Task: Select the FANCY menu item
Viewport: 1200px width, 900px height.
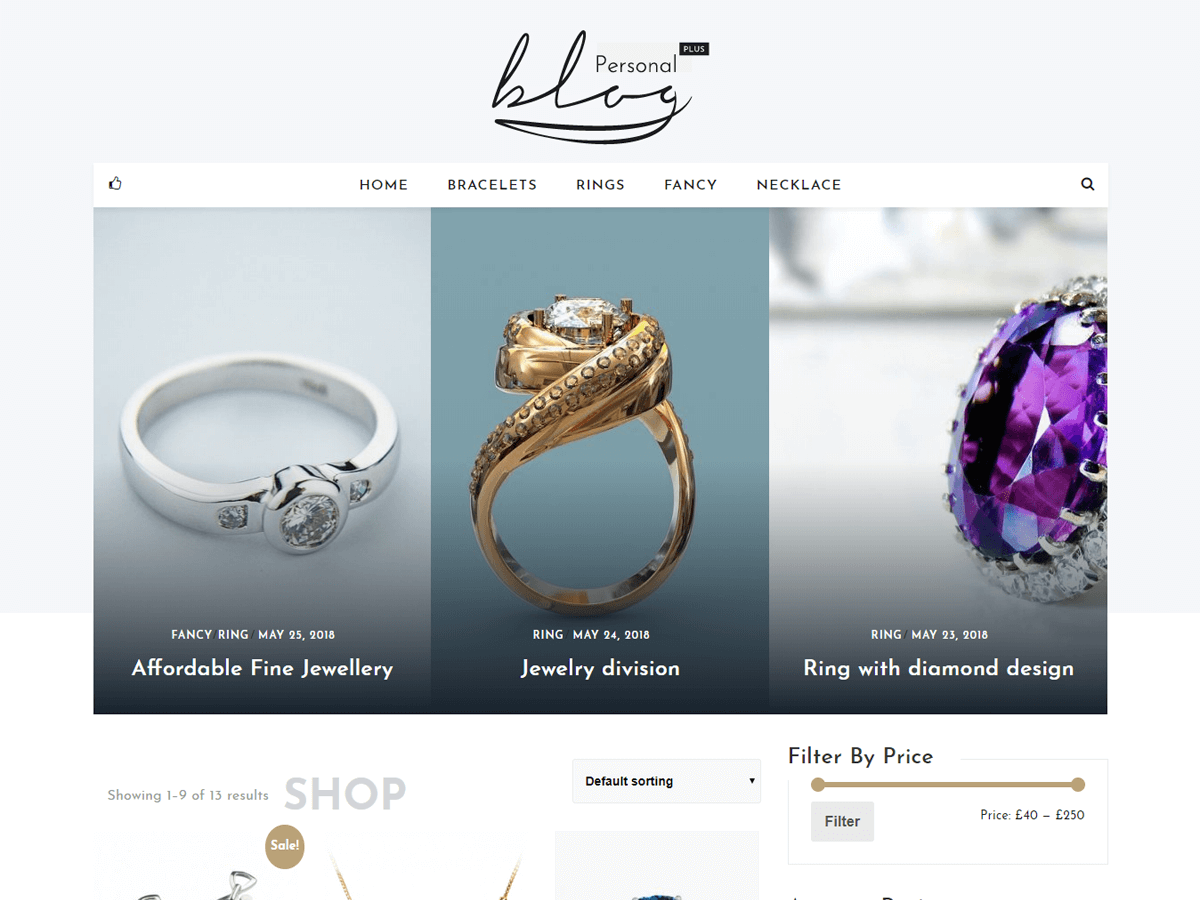Action: 690,185
